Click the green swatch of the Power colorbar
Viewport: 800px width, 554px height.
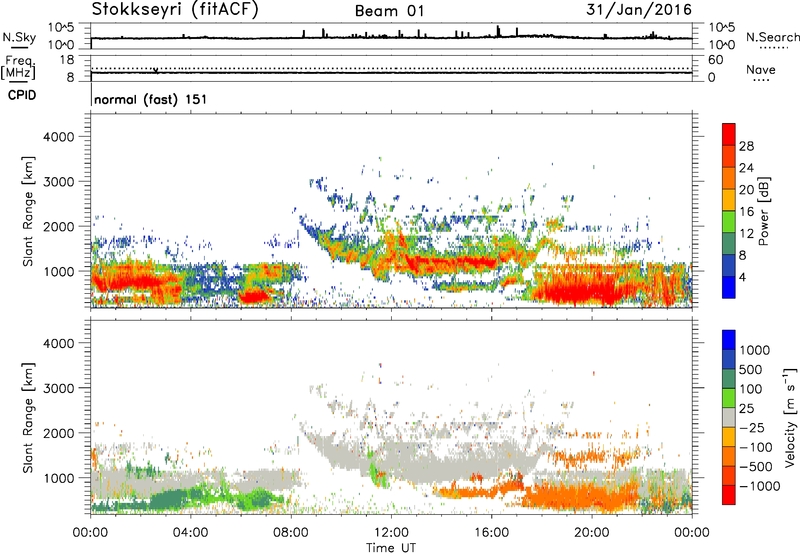[729, 222]
